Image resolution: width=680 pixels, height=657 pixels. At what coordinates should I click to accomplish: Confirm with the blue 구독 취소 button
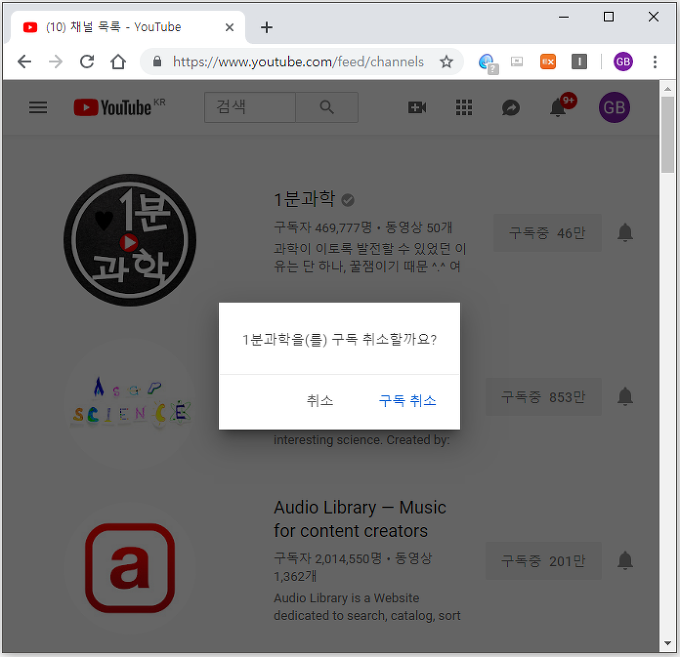pyautogui.click(x=407, y=400)
